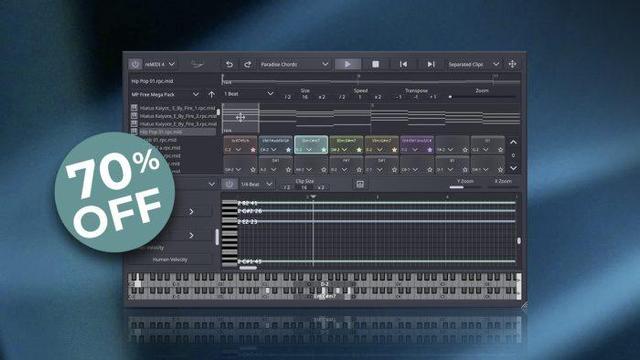
Task: Double Speed with the x2 button
Action: coord(378,97)
